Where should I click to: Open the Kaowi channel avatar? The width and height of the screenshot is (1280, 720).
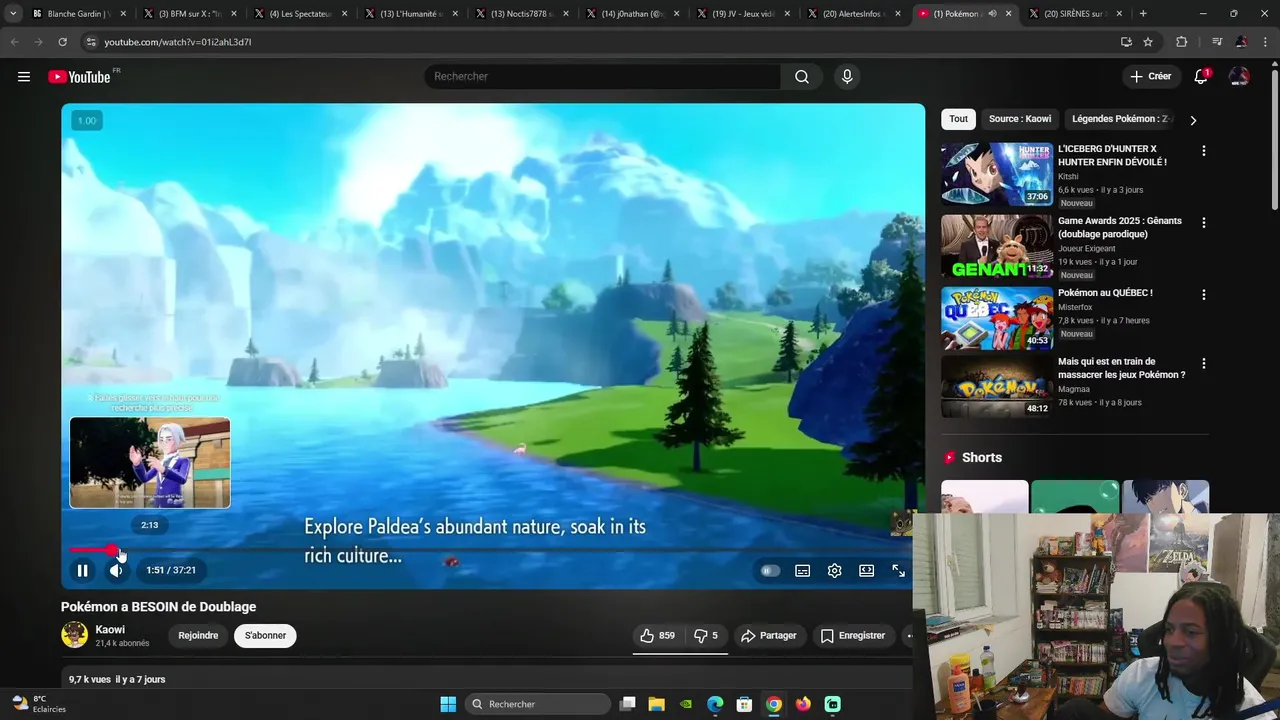(74, 635)
